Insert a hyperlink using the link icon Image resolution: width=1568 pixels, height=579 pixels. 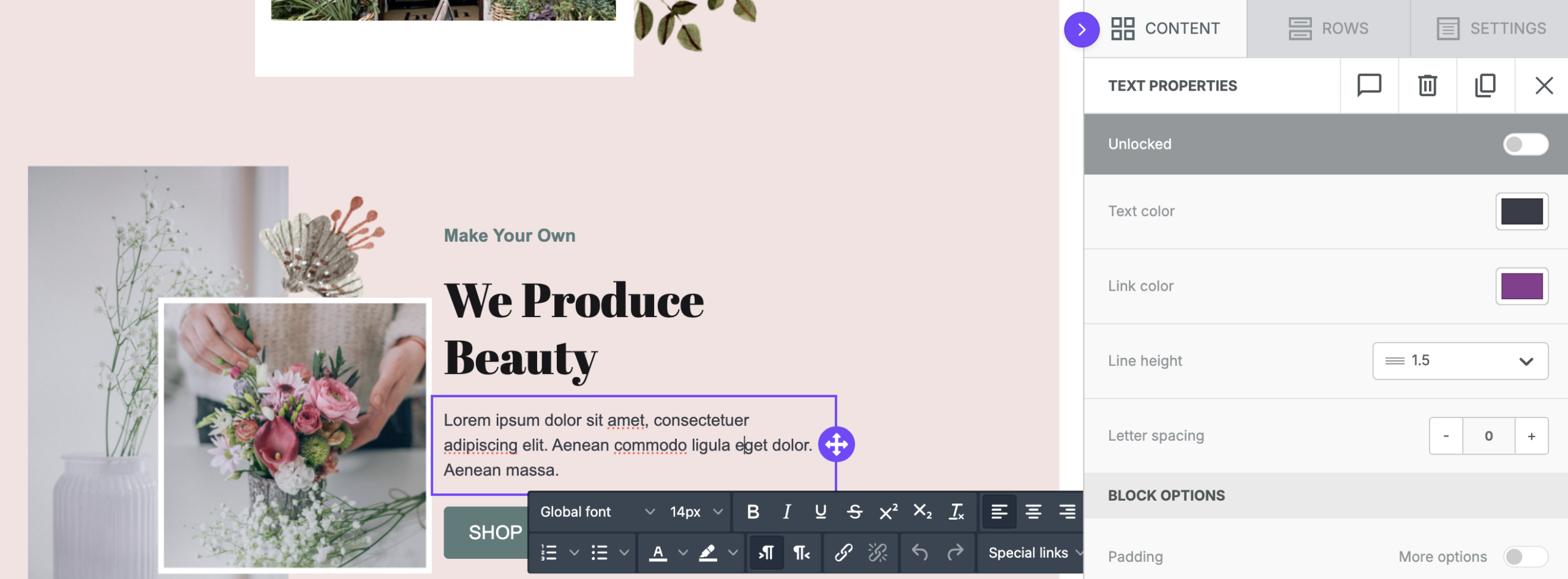845,553
